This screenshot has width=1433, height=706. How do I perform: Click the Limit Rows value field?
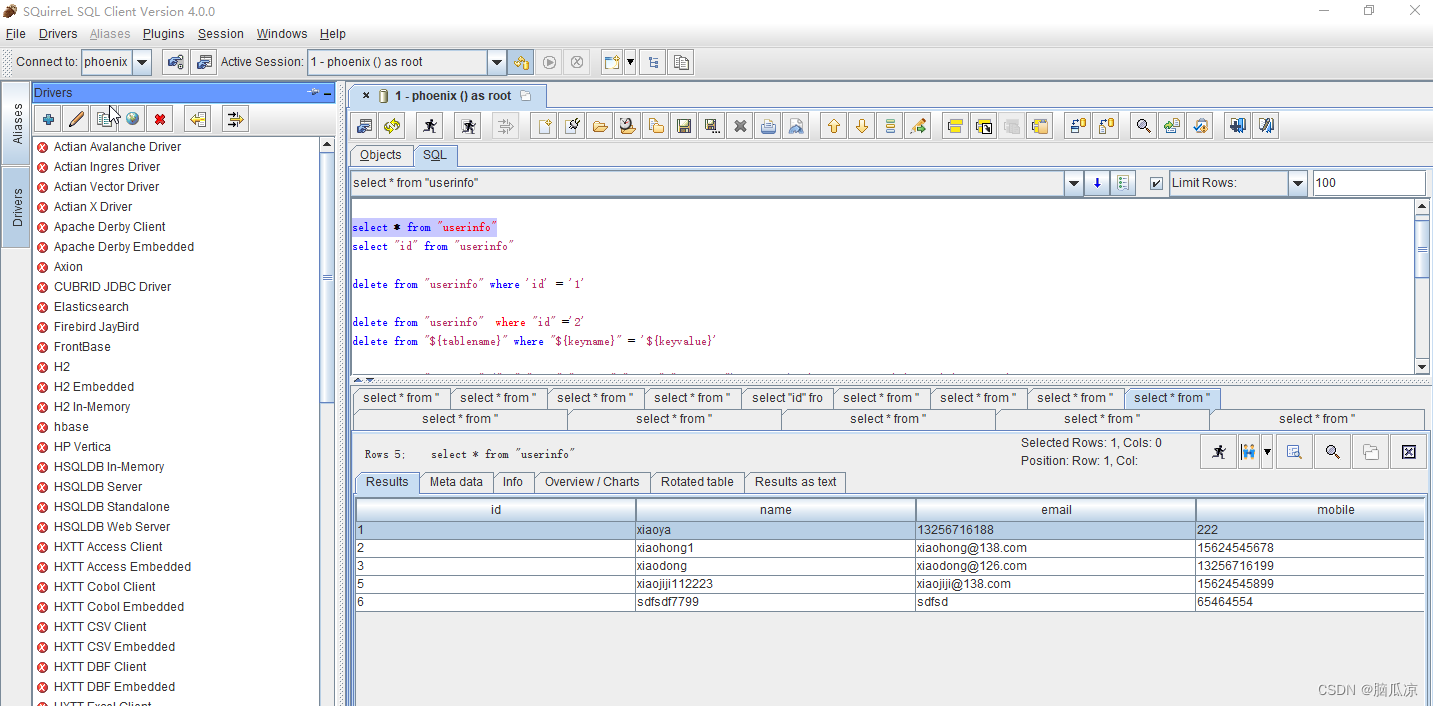point(1369,183)
